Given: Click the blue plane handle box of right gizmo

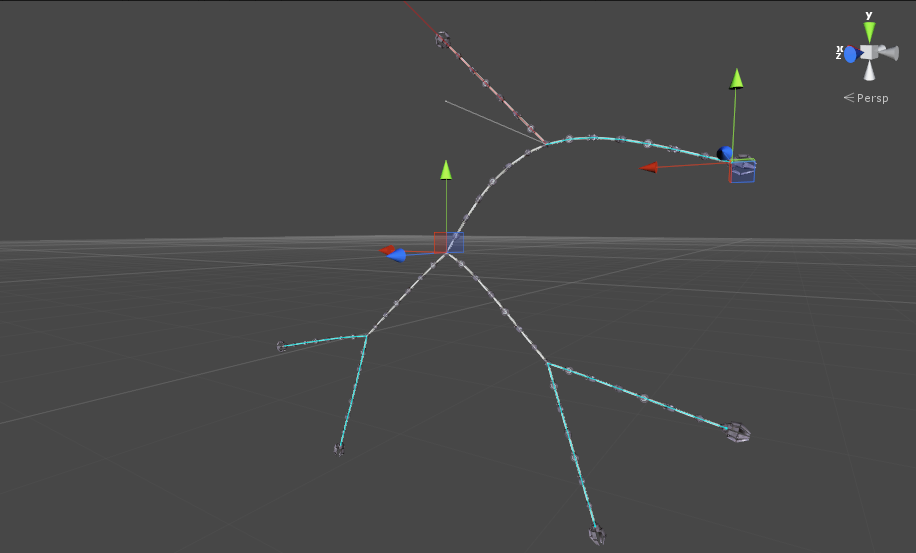Looking at the screenshot, I should click(742, 171).
